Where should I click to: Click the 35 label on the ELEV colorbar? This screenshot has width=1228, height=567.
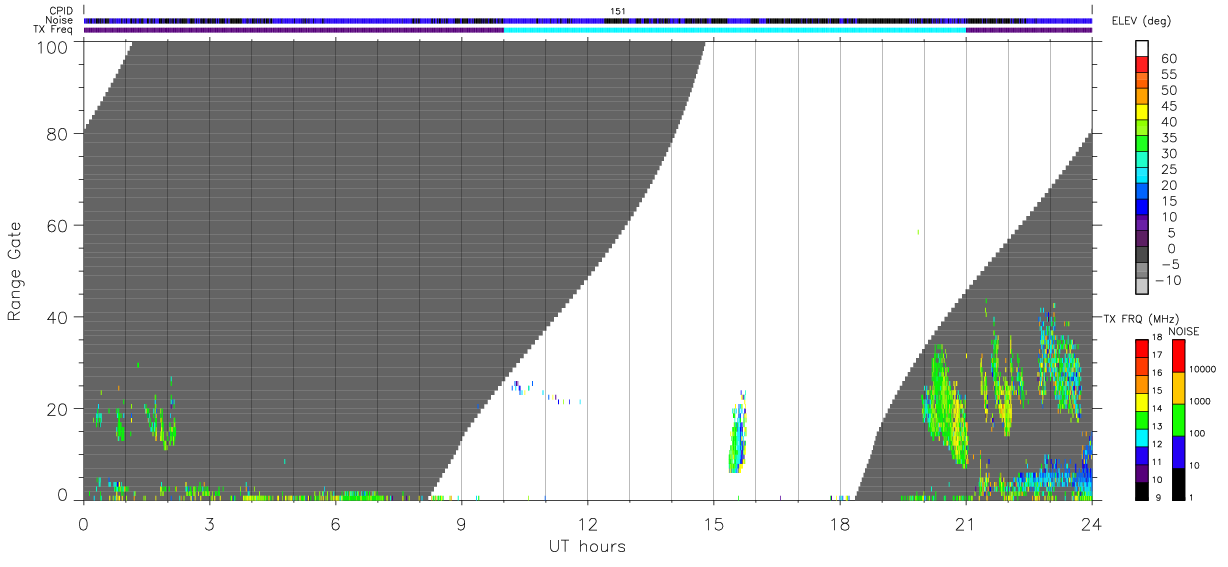(x=1168, y=138)
